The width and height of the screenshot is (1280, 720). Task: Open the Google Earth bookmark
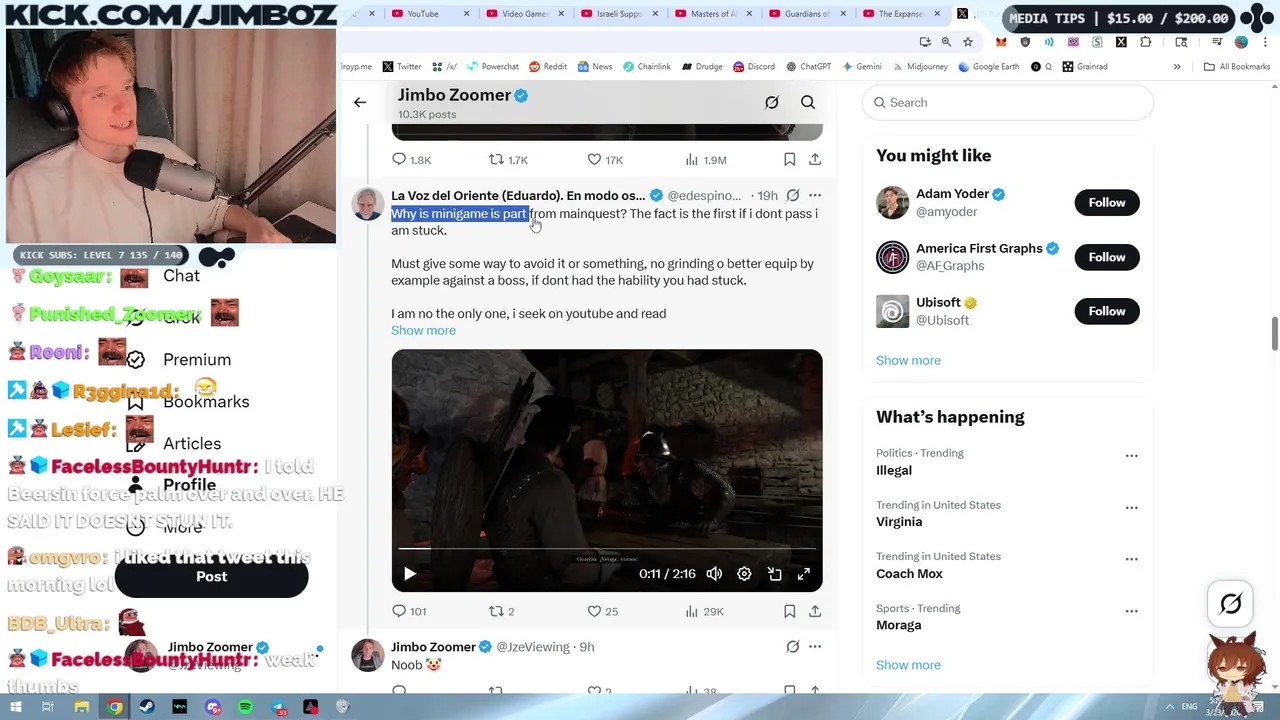[988, 67]
